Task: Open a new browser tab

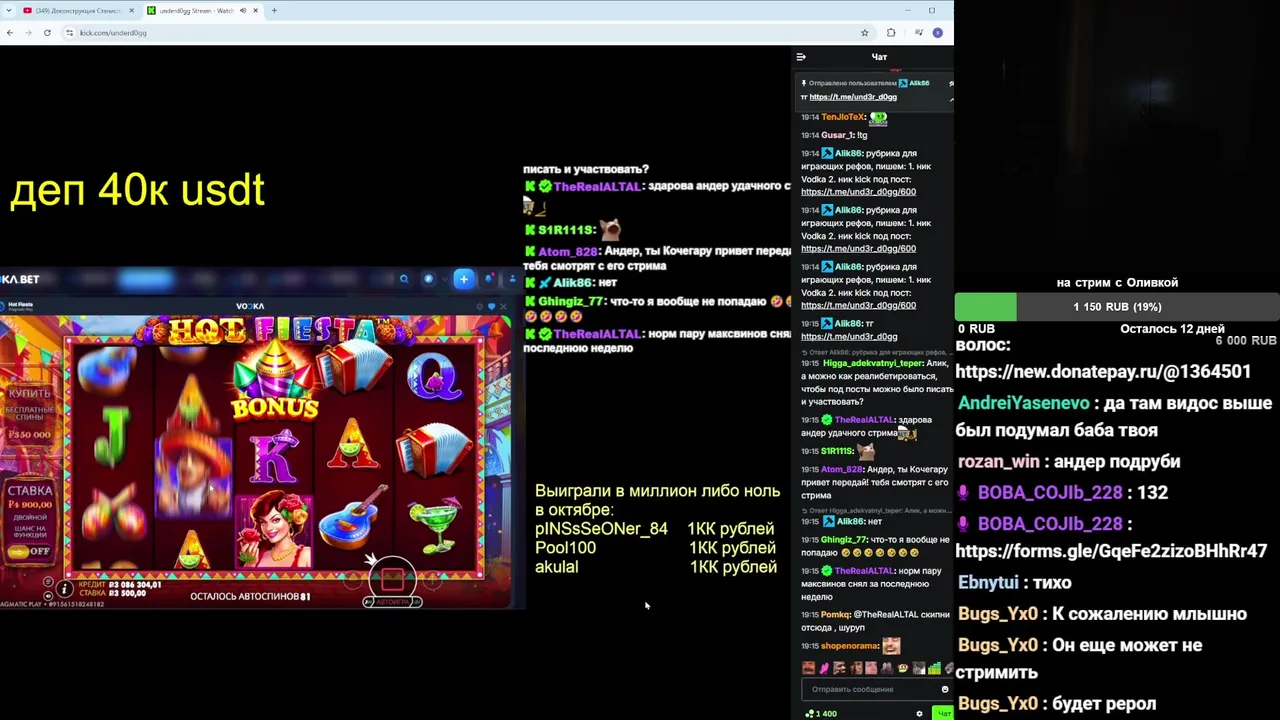Action: [x=274, y=11]
